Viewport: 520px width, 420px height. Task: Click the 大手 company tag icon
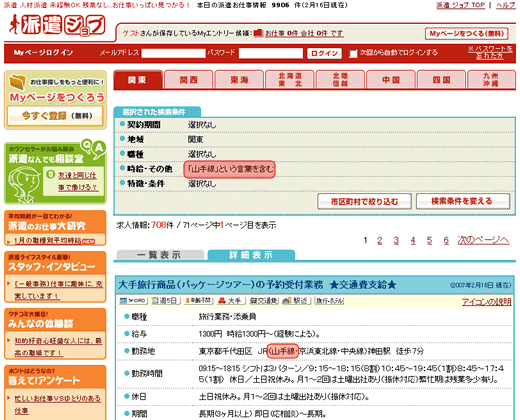(x=231, y=301)
